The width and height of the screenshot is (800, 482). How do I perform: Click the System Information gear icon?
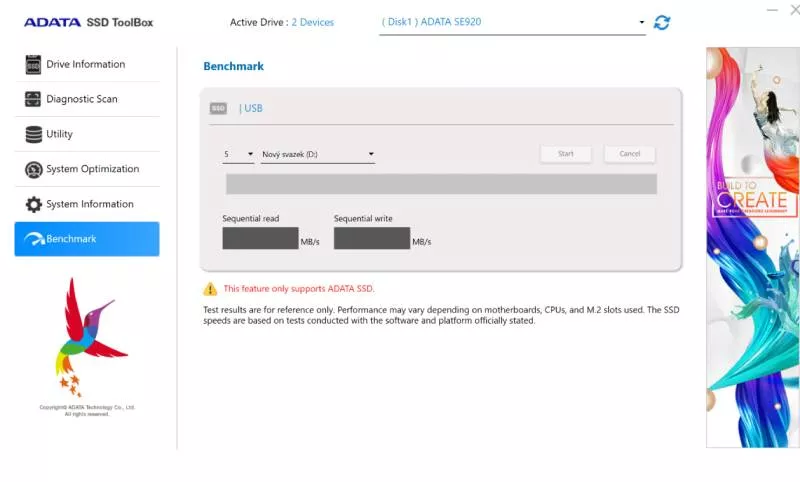click(x=34, y=205)
